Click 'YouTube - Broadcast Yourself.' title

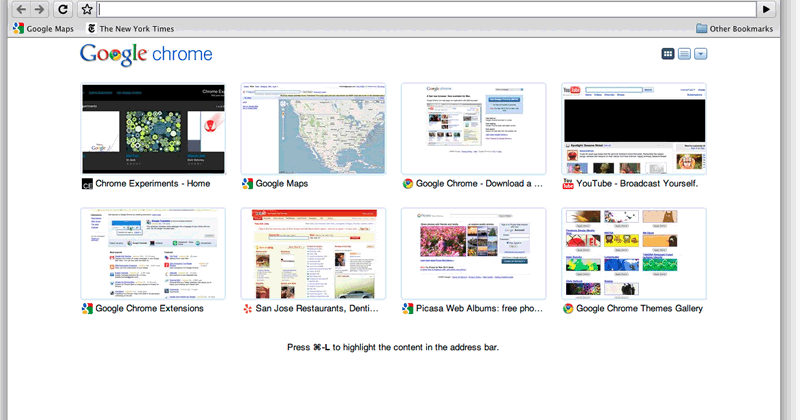point(637,184)
